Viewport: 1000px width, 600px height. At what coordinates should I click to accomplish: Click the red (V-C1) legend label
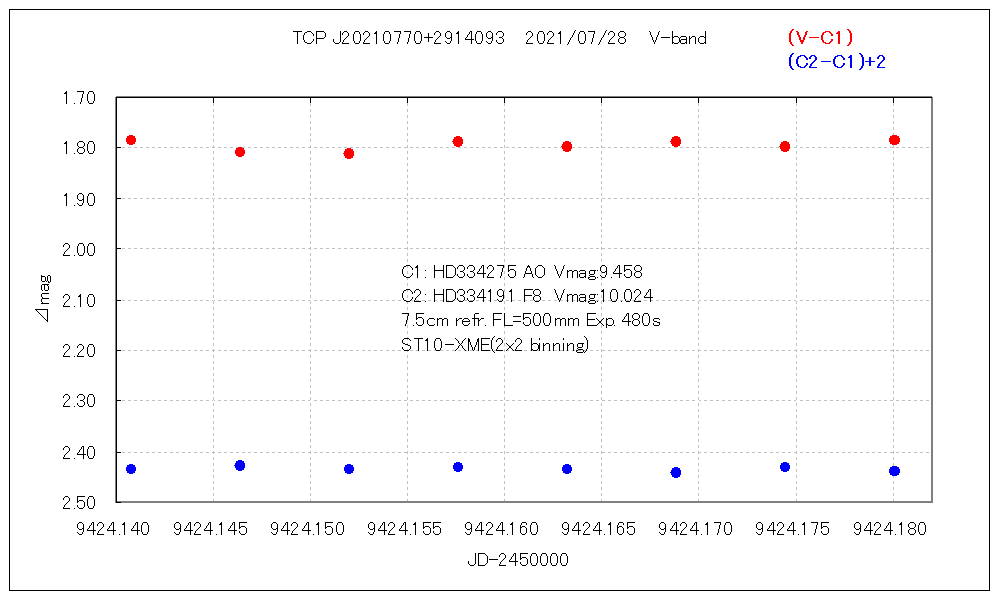pos(819,38)
